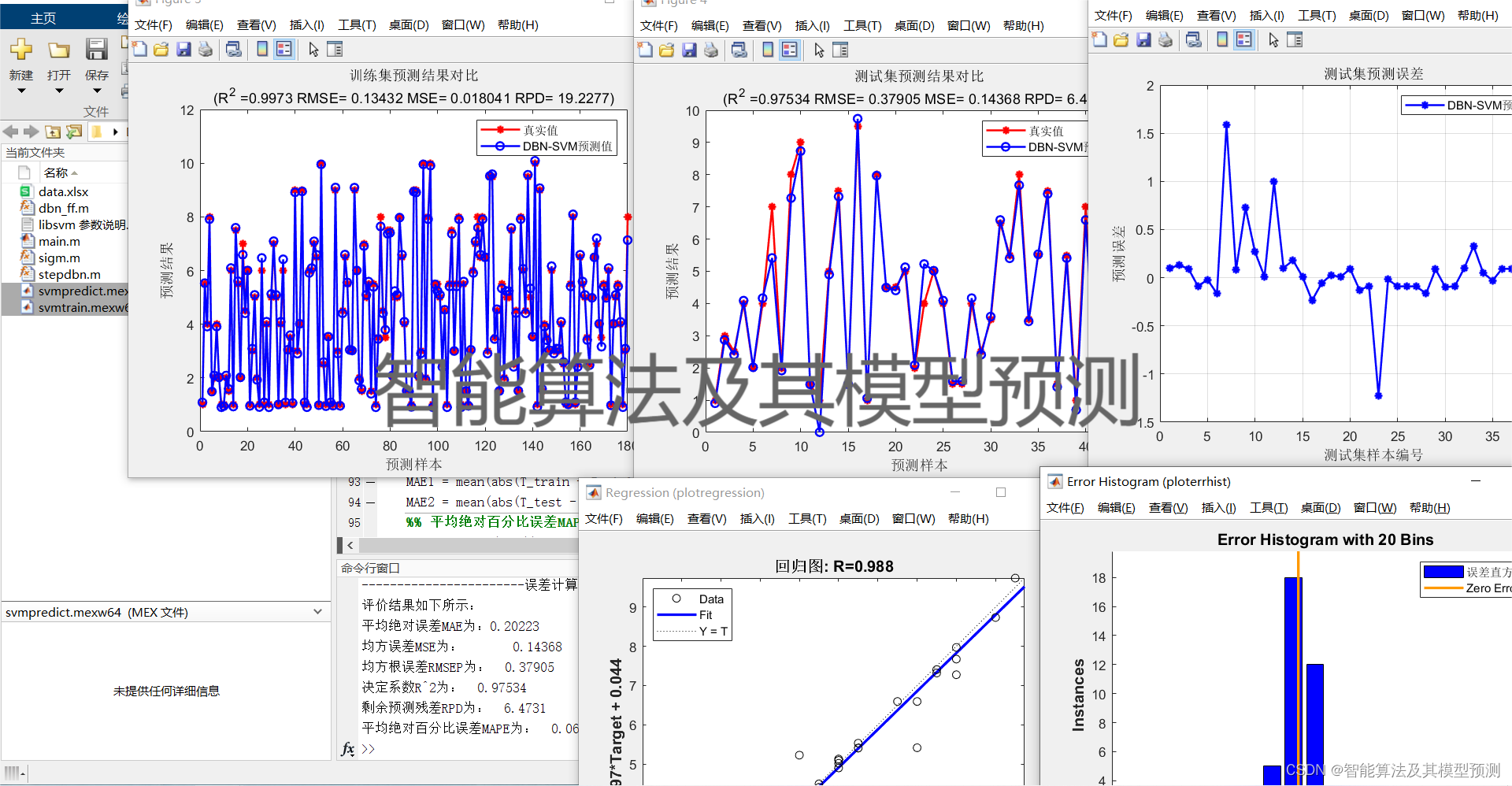Open the svmpredict.mexw64 (MEX 文件) dropdown
The width and height of the screenshot is (1512, 786).
(318, 611)
